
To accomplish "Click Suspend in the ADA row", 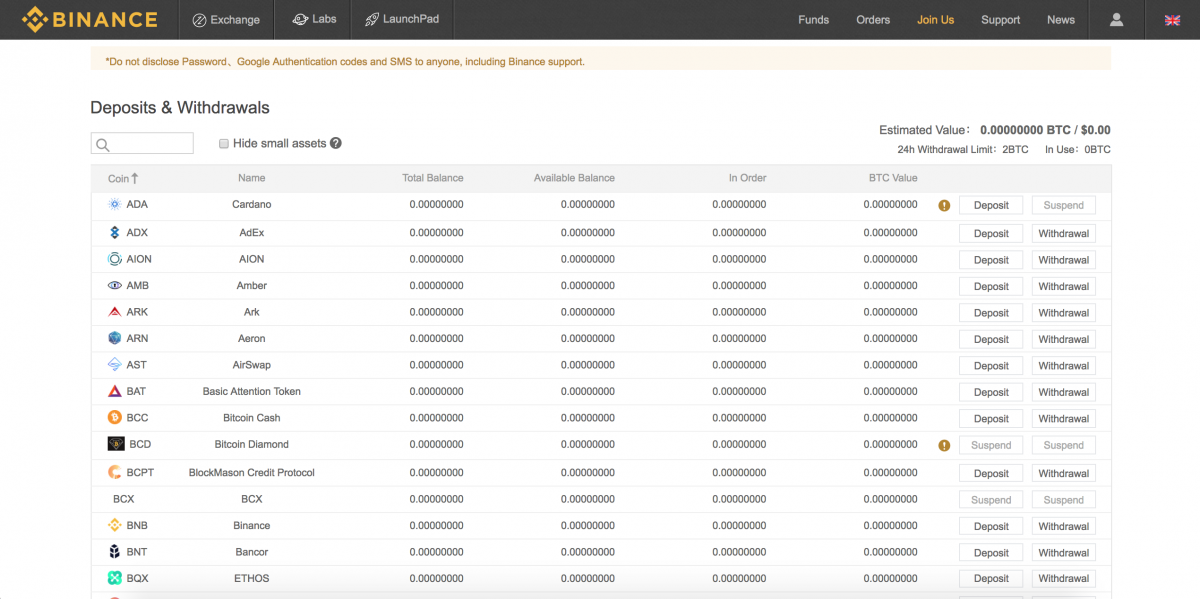I will tap(1064, 205).
